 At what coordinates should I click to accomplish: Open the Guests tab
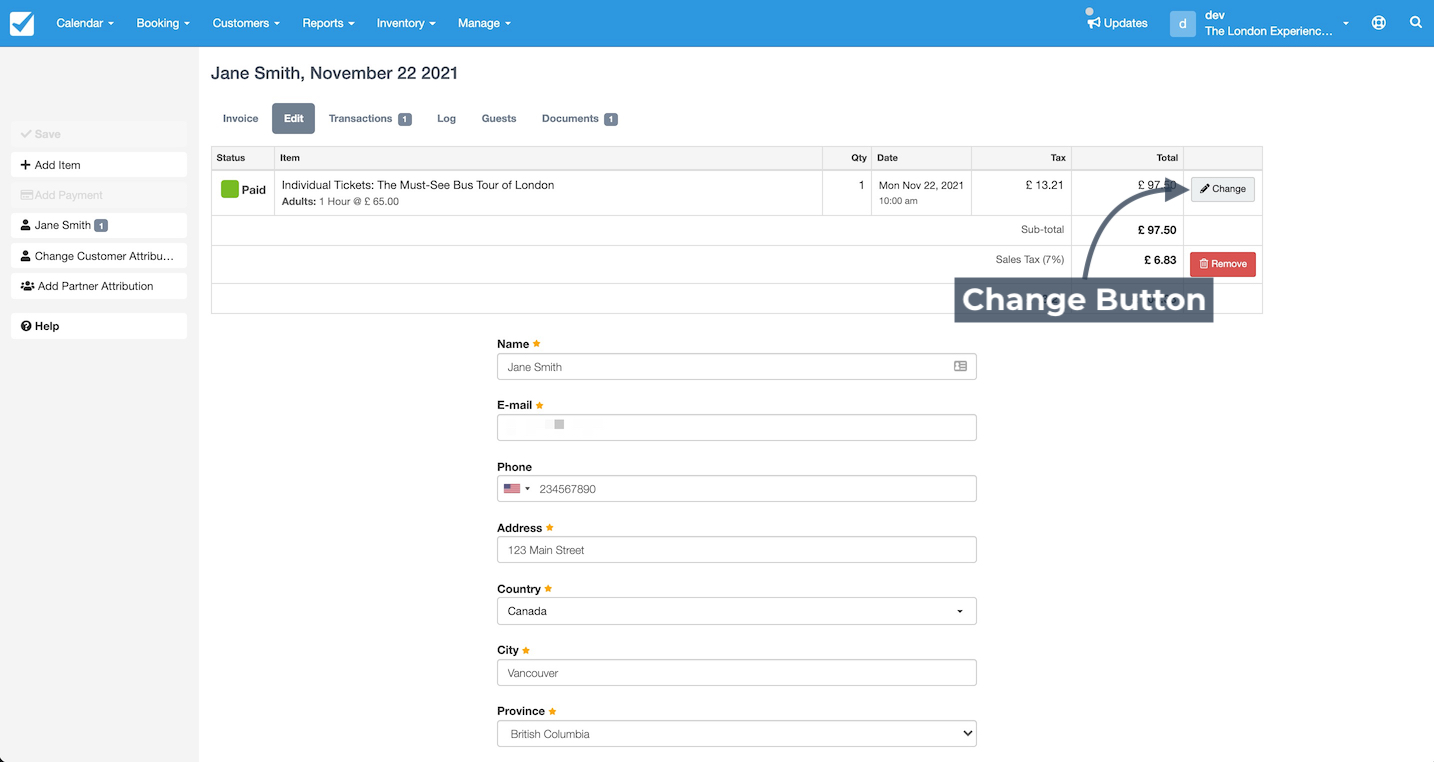tap(499, 118)
